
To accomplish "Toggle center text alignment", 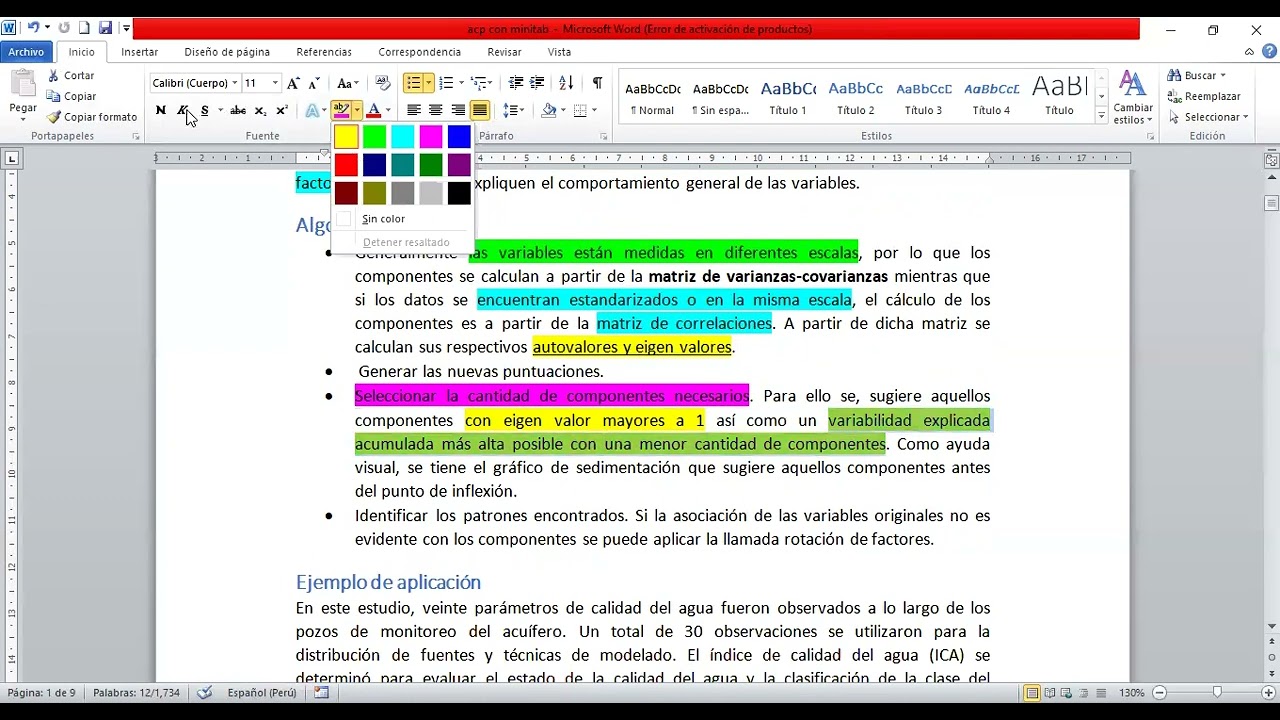I will click(436, 111).
